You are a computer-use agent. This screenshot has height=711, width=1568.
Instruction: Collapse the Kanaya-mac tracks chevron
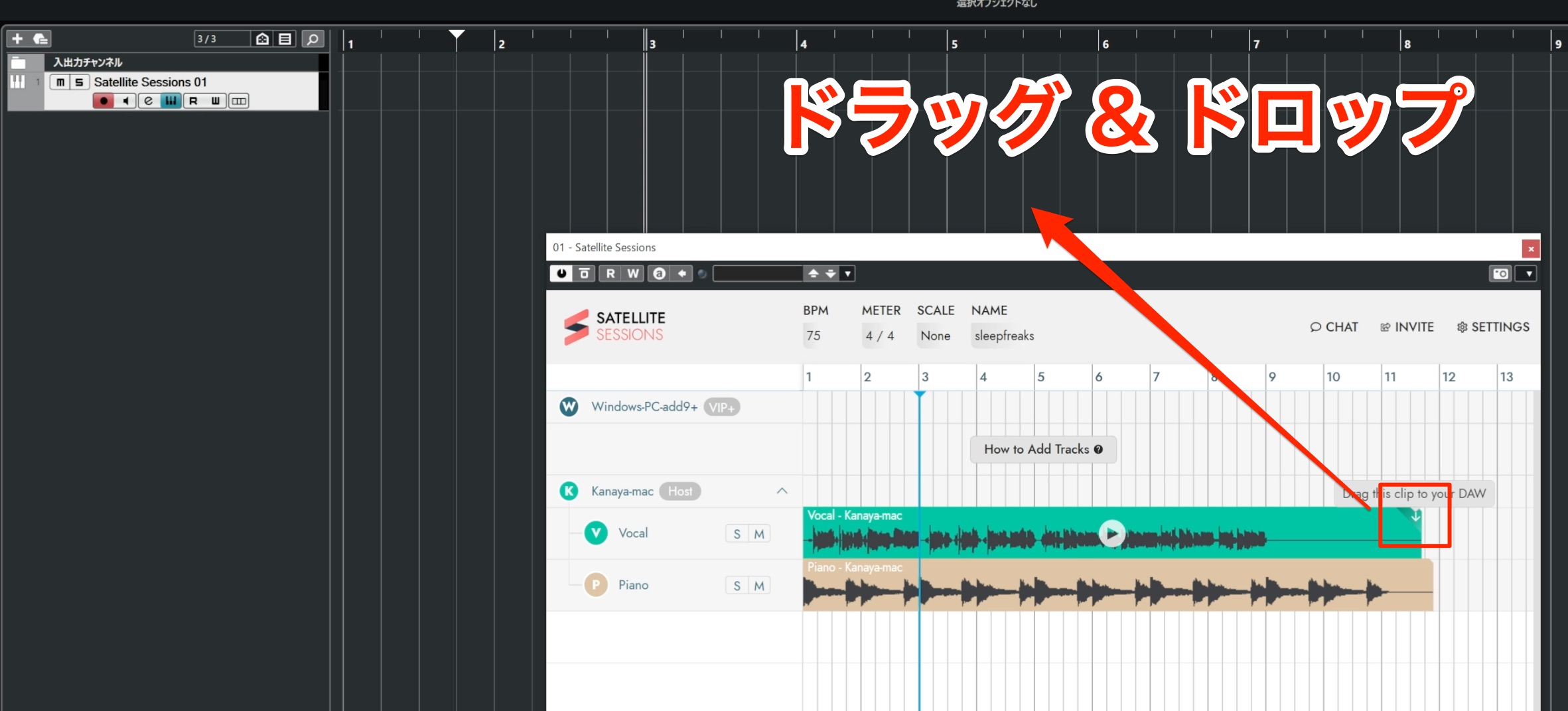coord(782,491)
